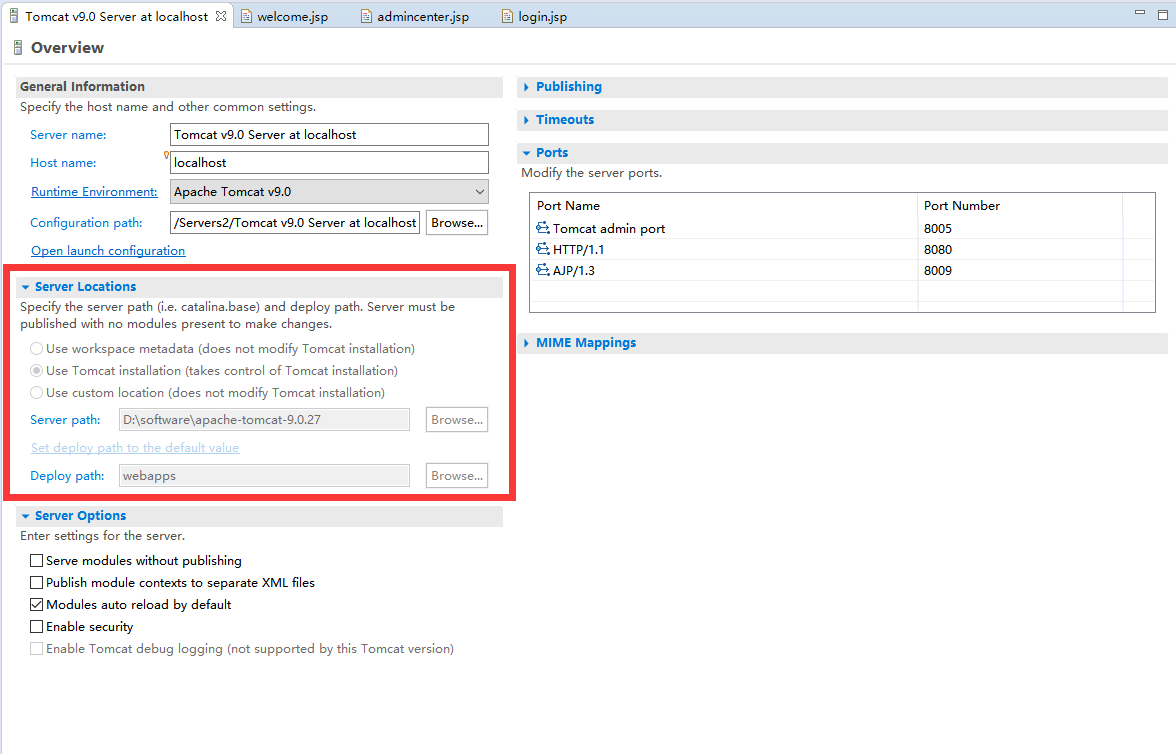1176x754 pixels.
Task: Click the Server path field
Action: coord(264,419)
